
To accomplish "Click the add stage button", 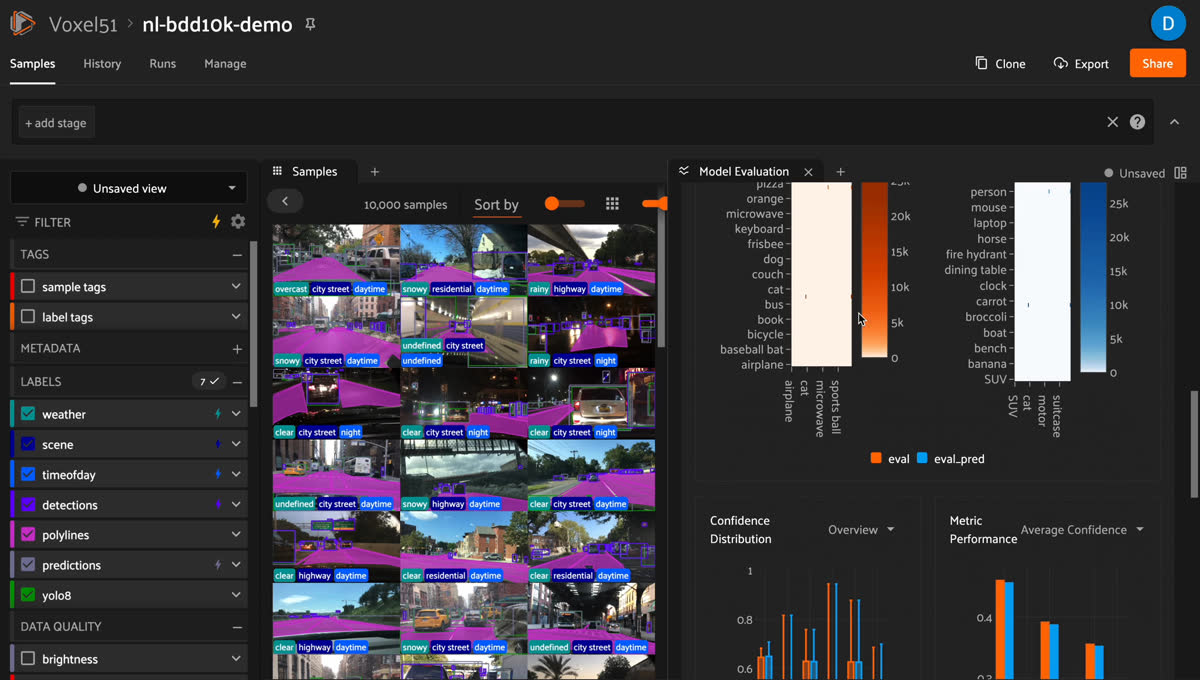I will [x=56, y=123].
